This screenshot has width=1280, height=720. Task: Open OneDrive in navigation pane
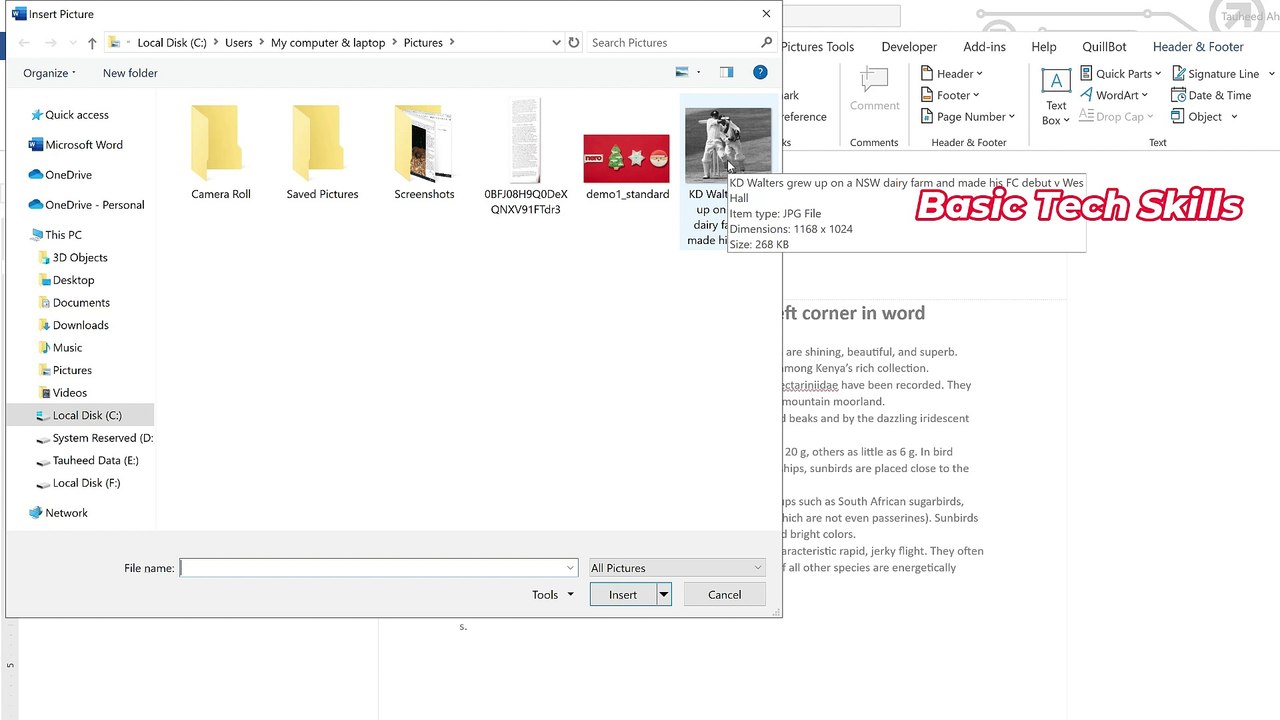coord(68,175)
